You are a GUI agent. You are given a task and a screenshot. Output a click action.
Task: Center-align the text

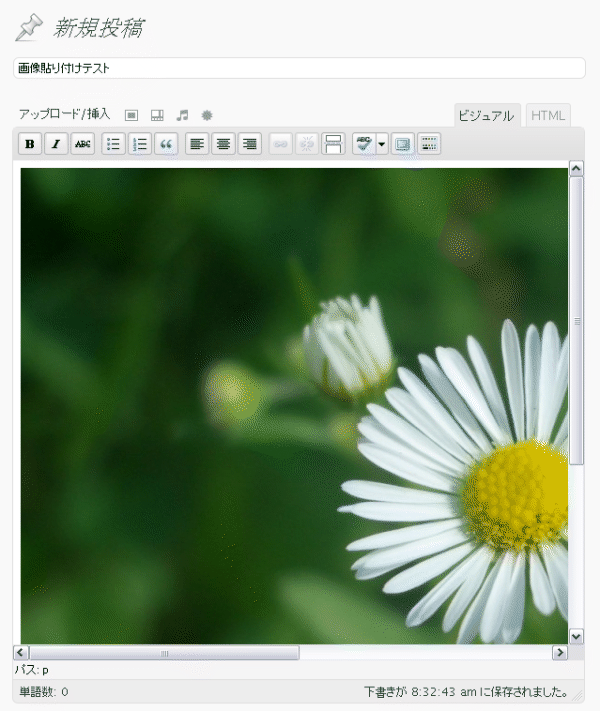(223, 144)
